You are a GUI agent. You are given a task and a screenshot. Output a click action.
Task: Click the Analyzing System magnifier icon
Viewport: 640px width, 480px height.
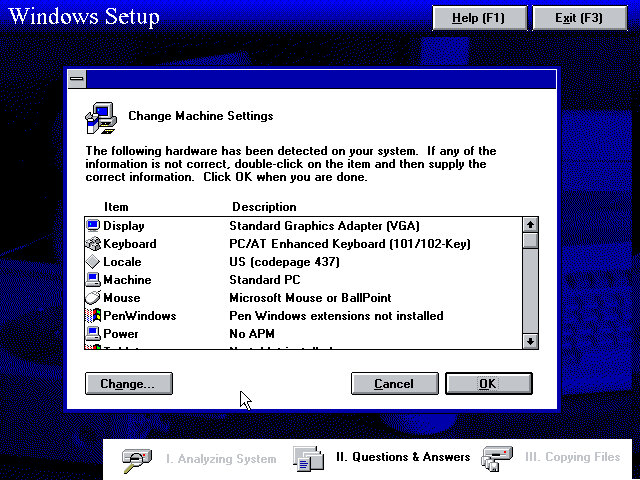(x=136, y=458)
